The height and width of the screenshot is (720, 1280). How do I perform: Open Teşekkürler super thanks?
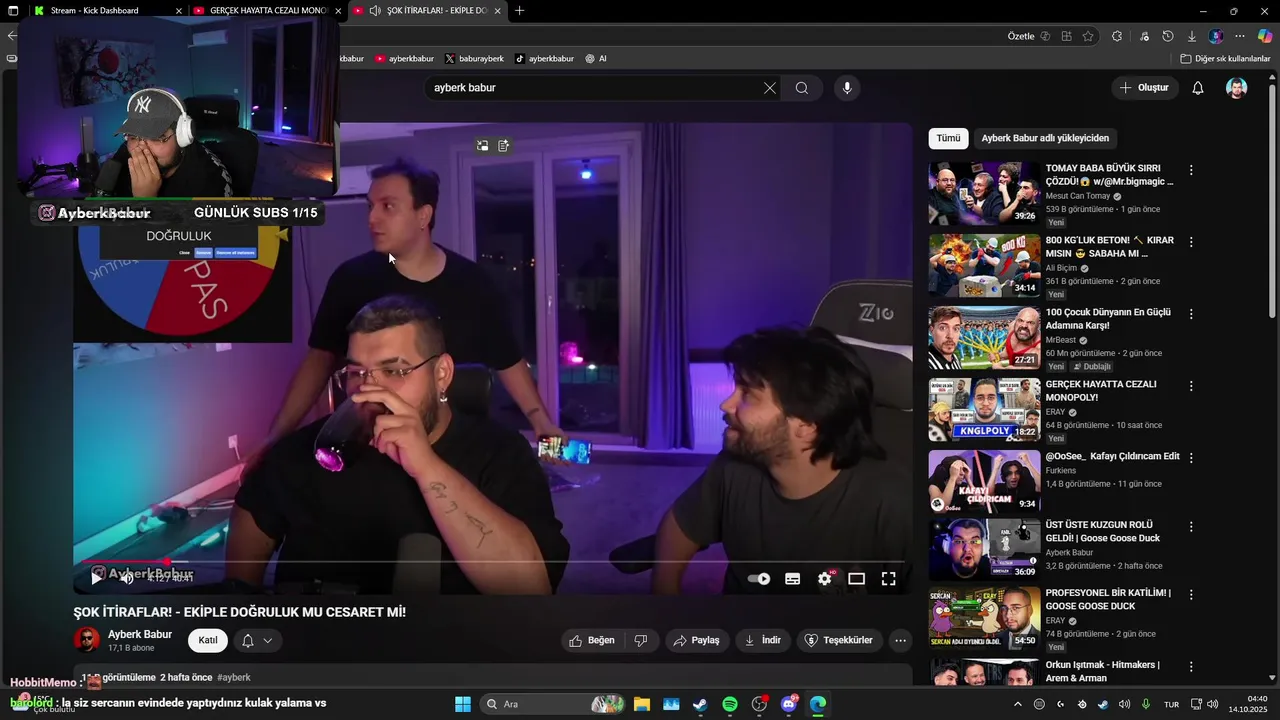coord(839,640)
